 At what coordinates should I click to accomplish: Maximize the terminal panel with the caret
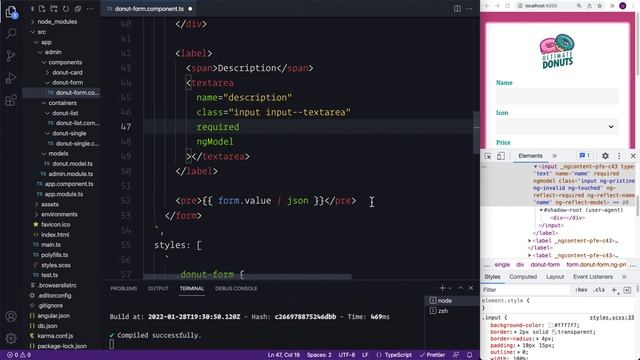click(x=461, y=288)
